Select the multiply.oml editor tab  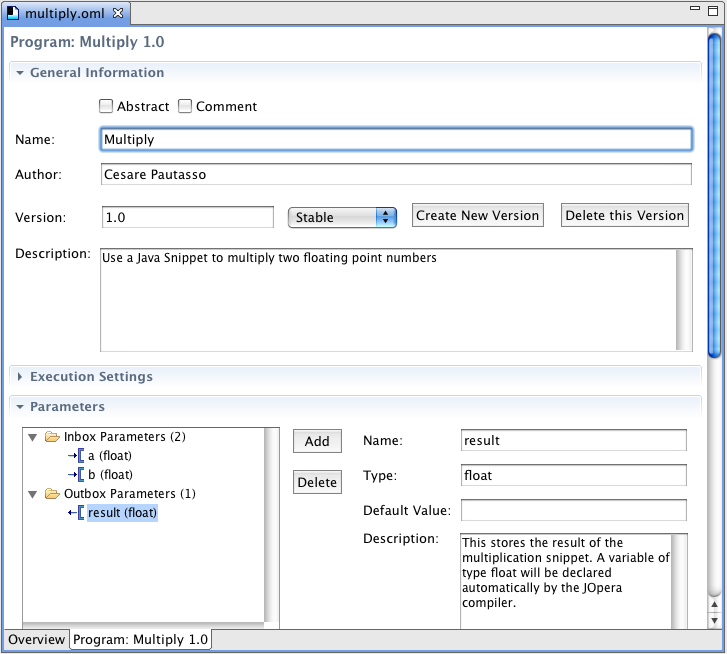[x=65, y=13]
